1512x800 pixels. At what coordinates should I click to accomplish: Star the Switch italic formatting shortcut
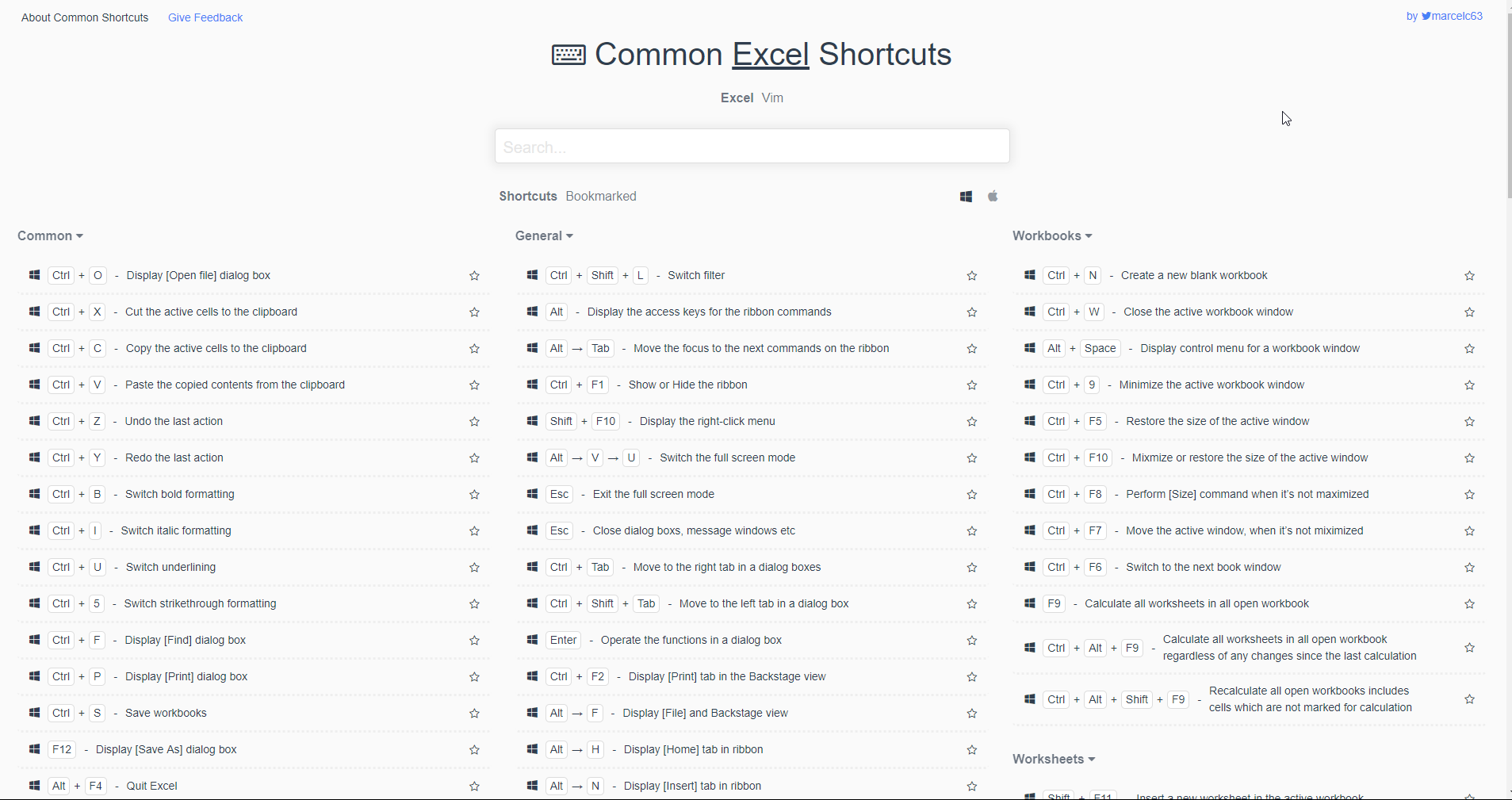pyautogui.click(x=474, y=531)
